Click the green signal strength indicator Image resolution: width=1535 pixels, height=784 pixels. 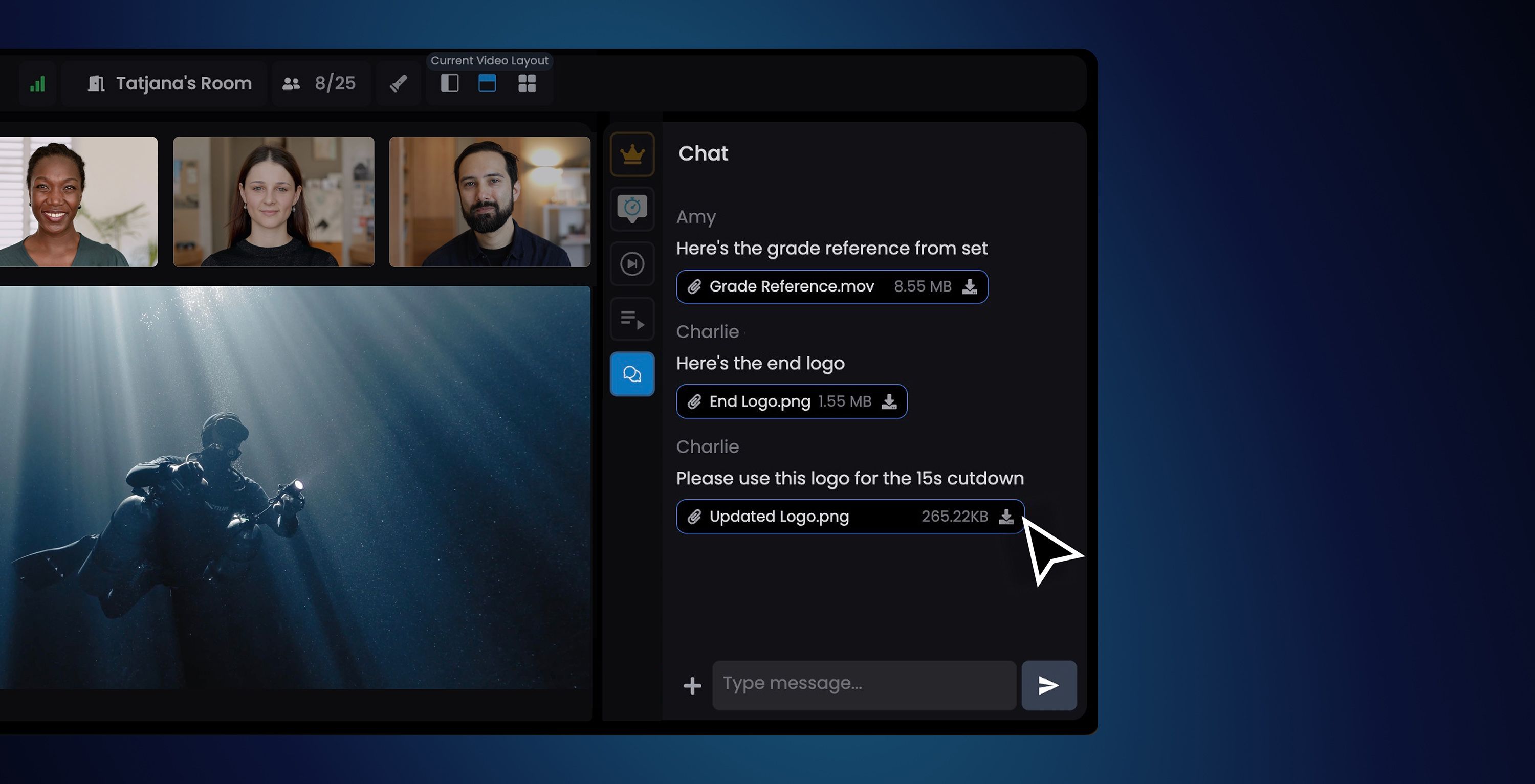37,83
